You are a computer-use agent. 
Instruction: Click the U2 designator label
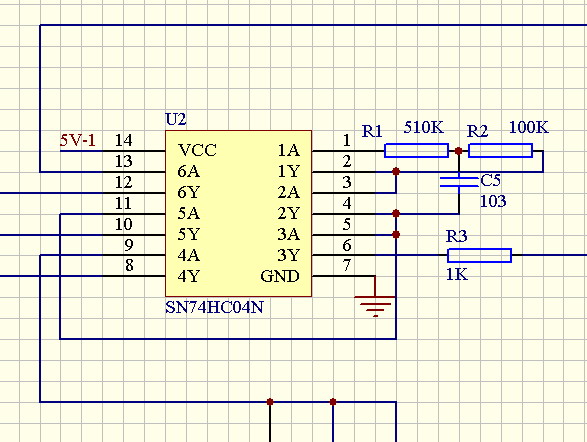176,119
